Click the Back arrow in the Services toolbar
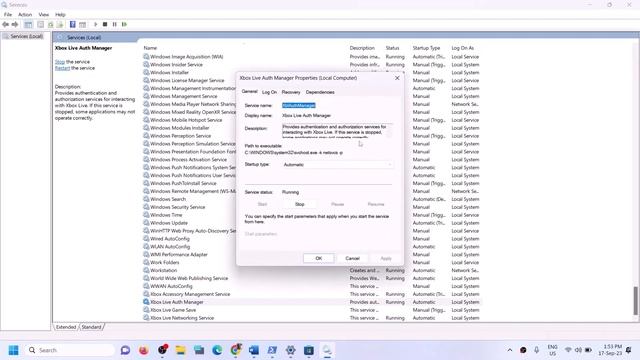640x360 pixels. pyautogui.click(x=5, y=24)
